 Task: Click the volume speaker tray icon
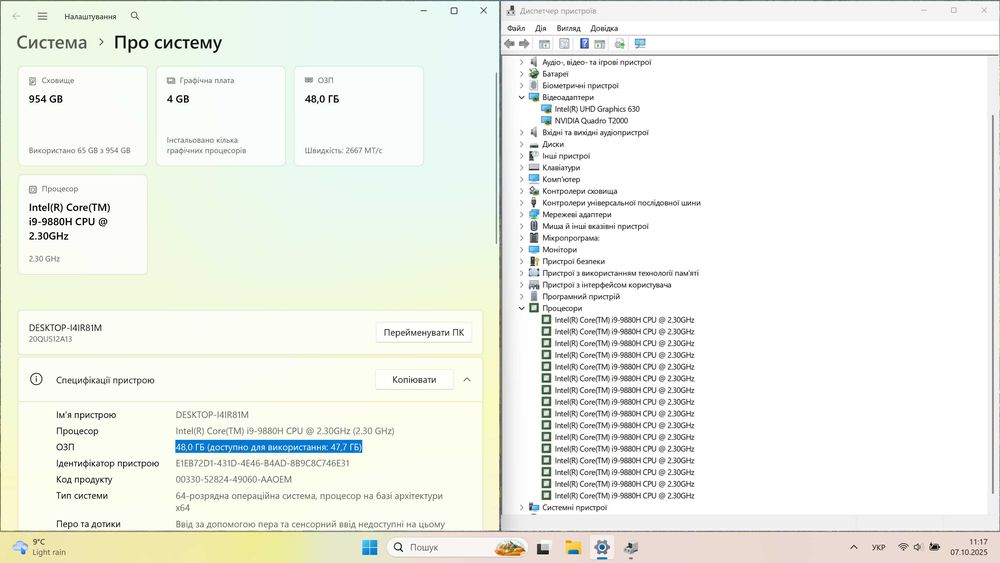[x=918, y=547]
